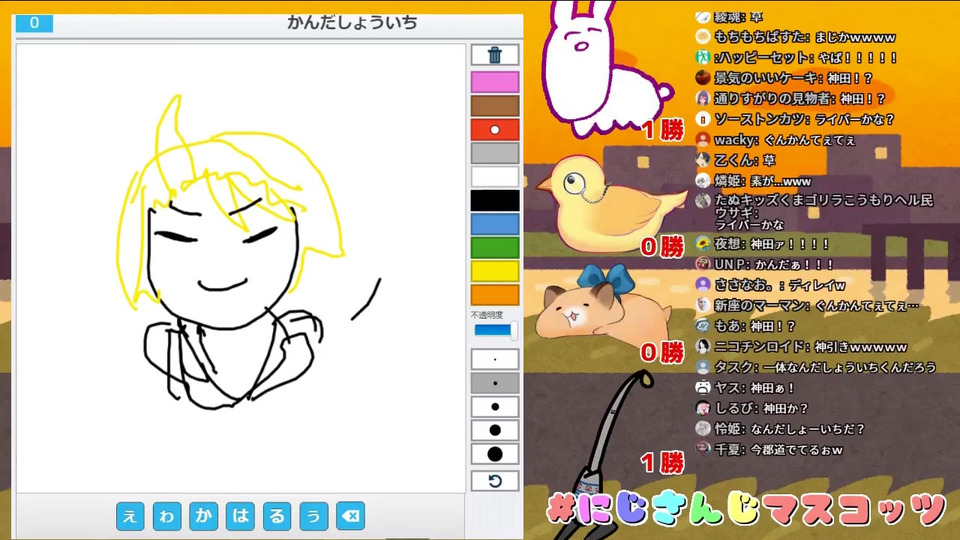Select the pink color swatch
Screen dimensions: 960x540
[x=495, y=82]
